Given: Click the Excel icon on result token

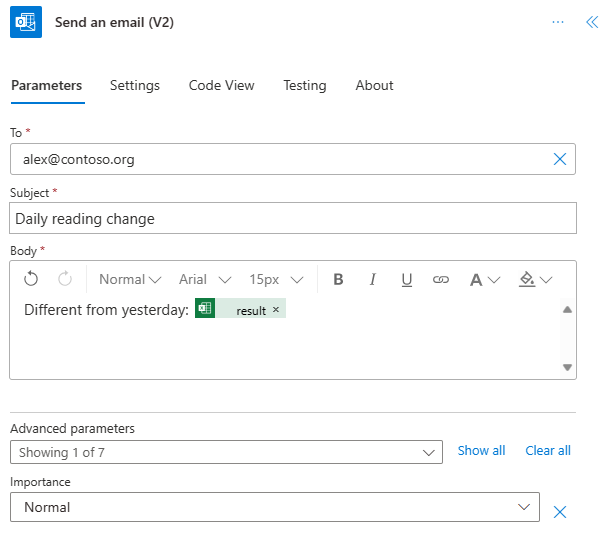Looking at the screenshot, I should tap(205, 308).
